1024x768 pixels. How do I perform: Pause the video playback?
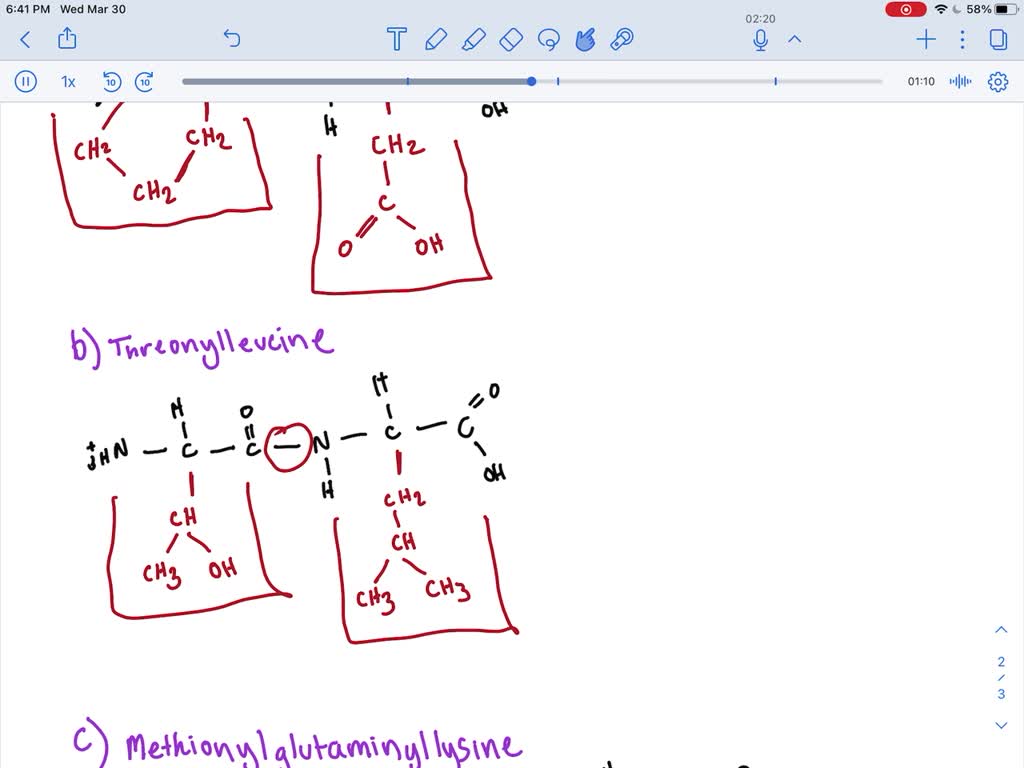pos(25,82)
